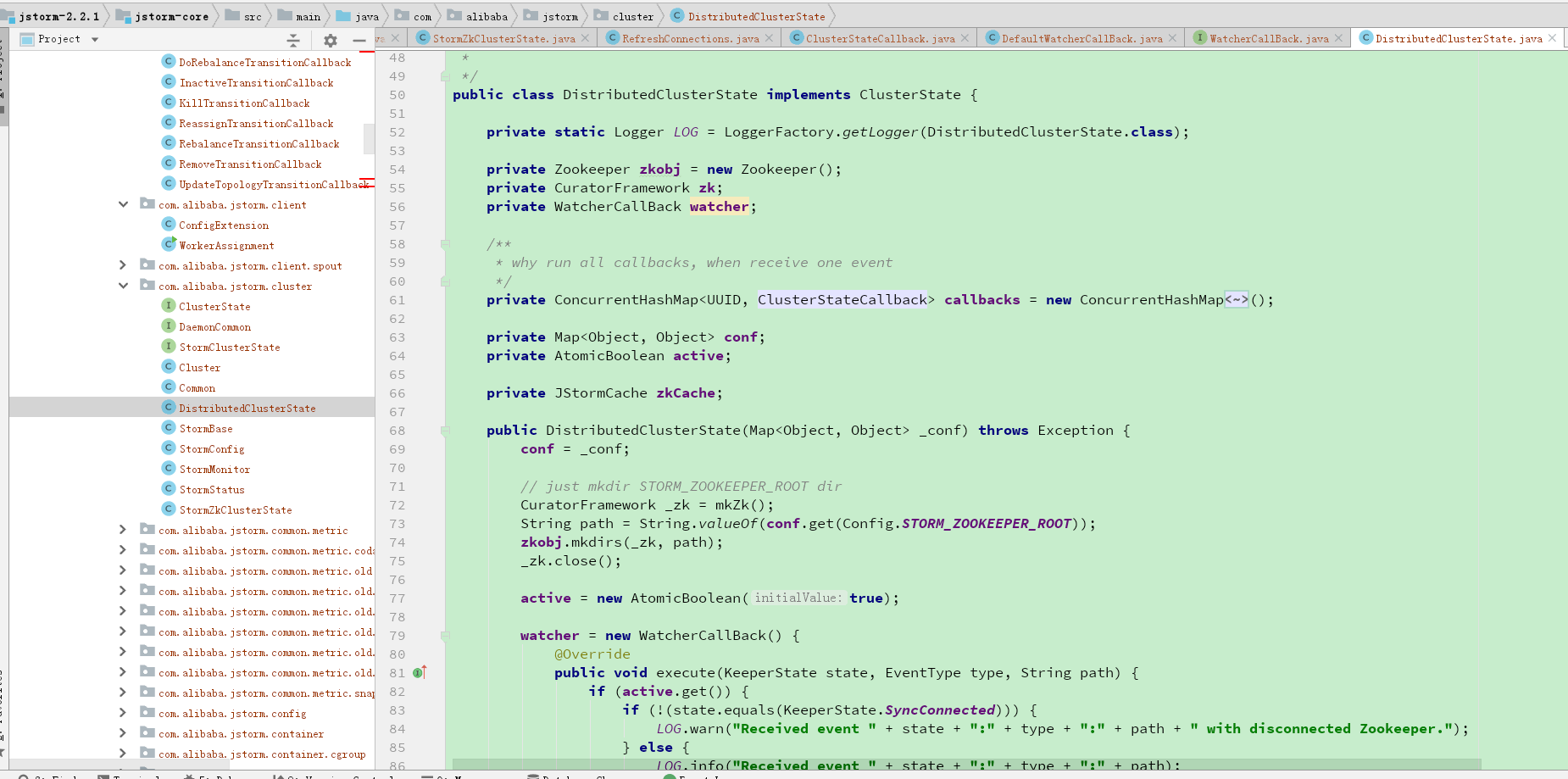
Task: Click interface icon beside StormClusterState
Action: coord(169,347)
